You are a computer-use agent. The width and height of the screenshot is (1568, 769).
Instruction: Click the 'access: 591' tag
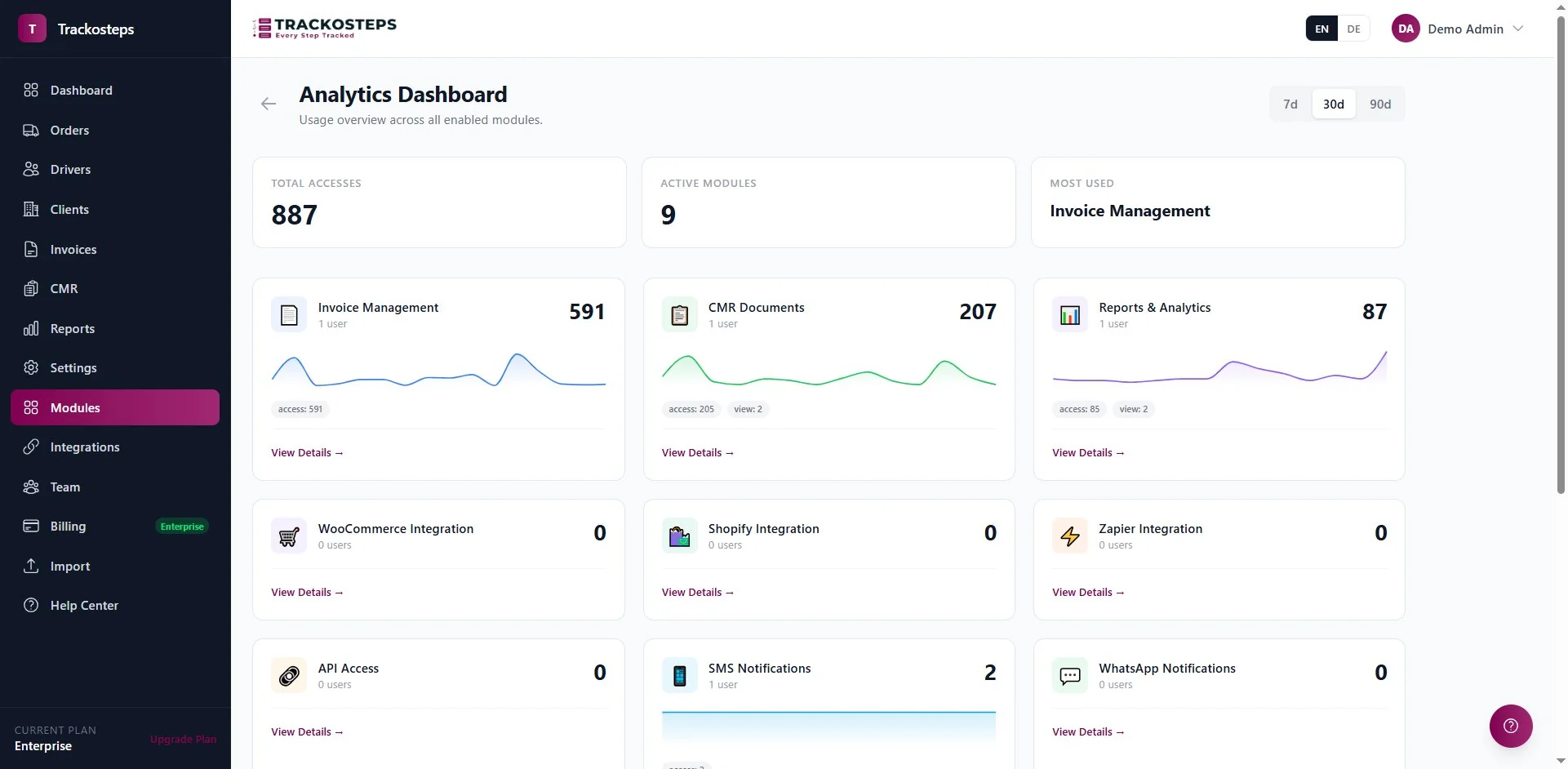pos(300,409)
